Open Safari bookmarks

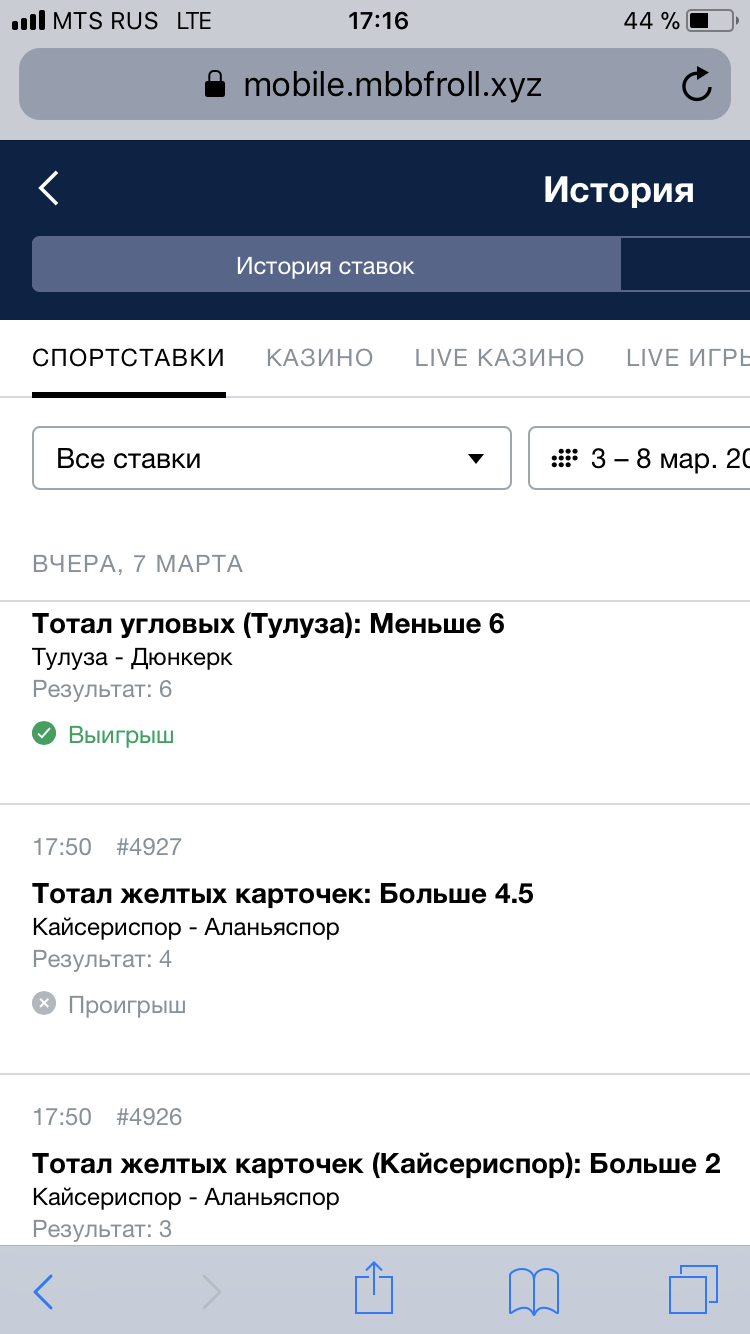point(533,1290)
